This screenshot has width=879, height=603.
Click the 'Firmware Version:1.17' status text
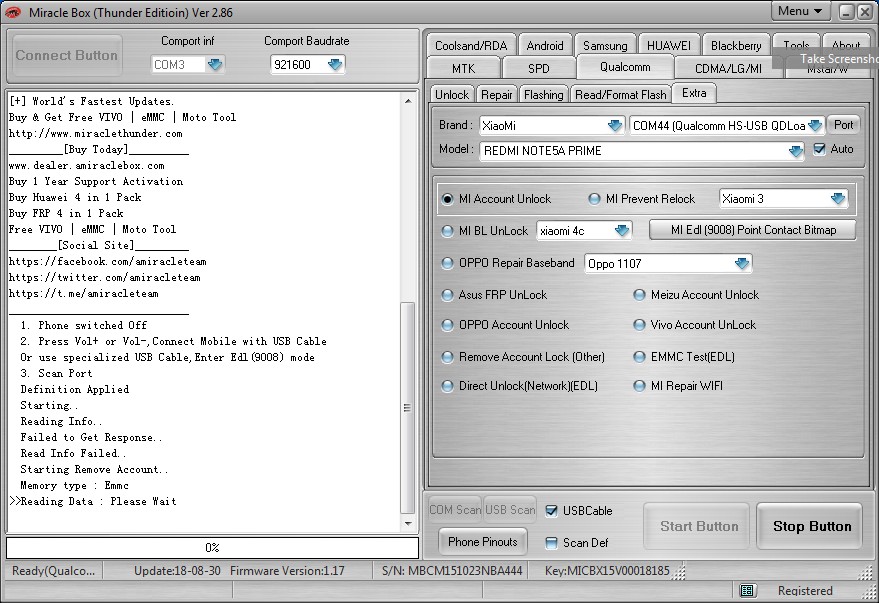pyautogui.click(x=287, y=571)
